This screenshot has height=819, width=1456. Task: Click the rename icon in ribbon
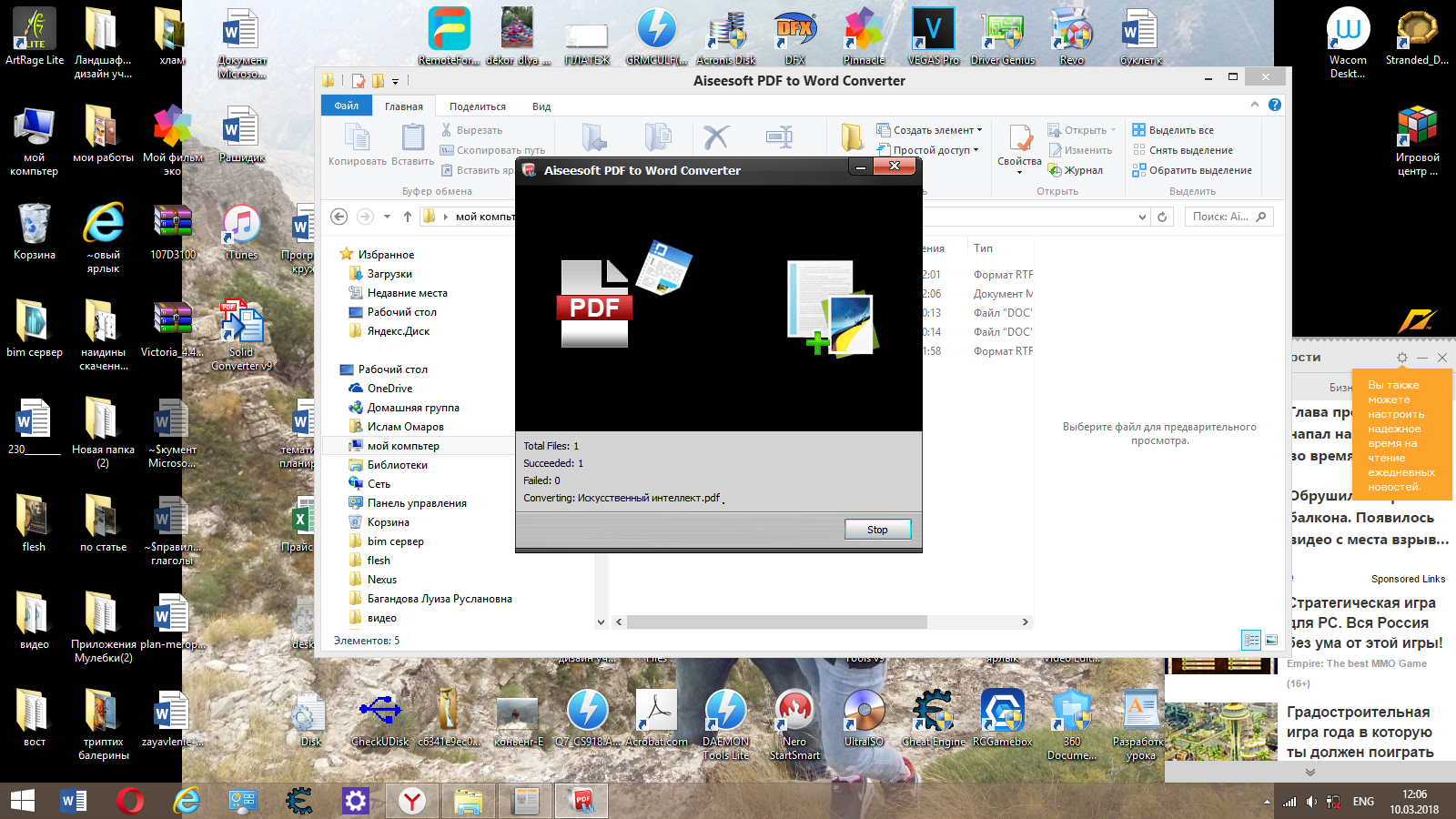779,137
